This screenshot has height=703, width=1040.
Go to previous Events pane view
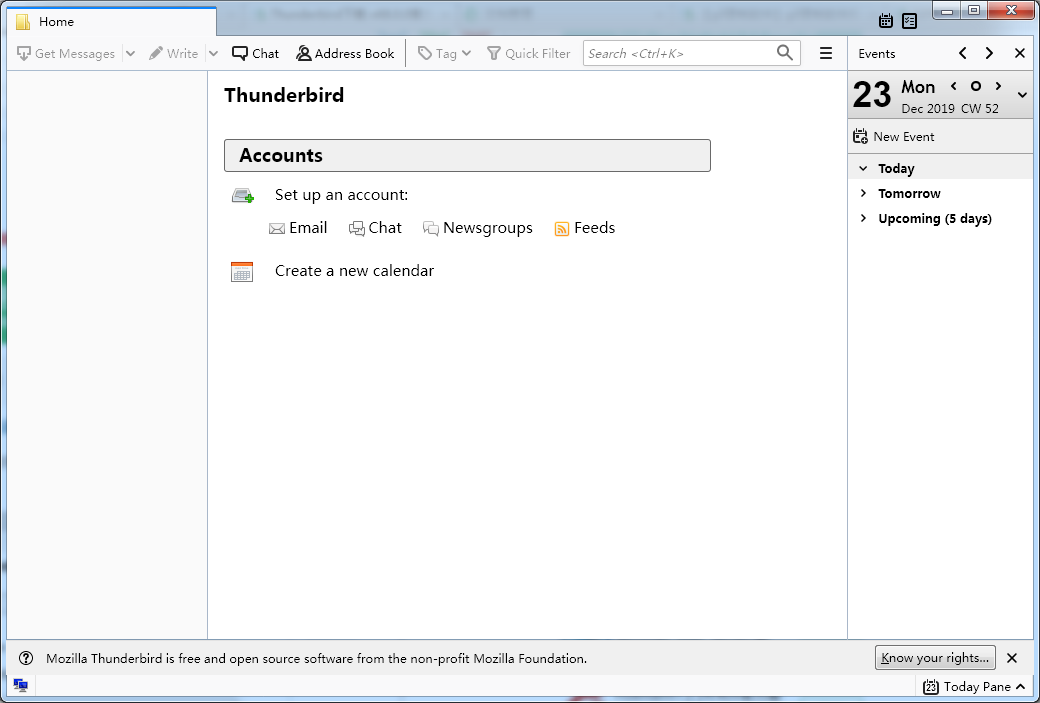pos(962,54)
